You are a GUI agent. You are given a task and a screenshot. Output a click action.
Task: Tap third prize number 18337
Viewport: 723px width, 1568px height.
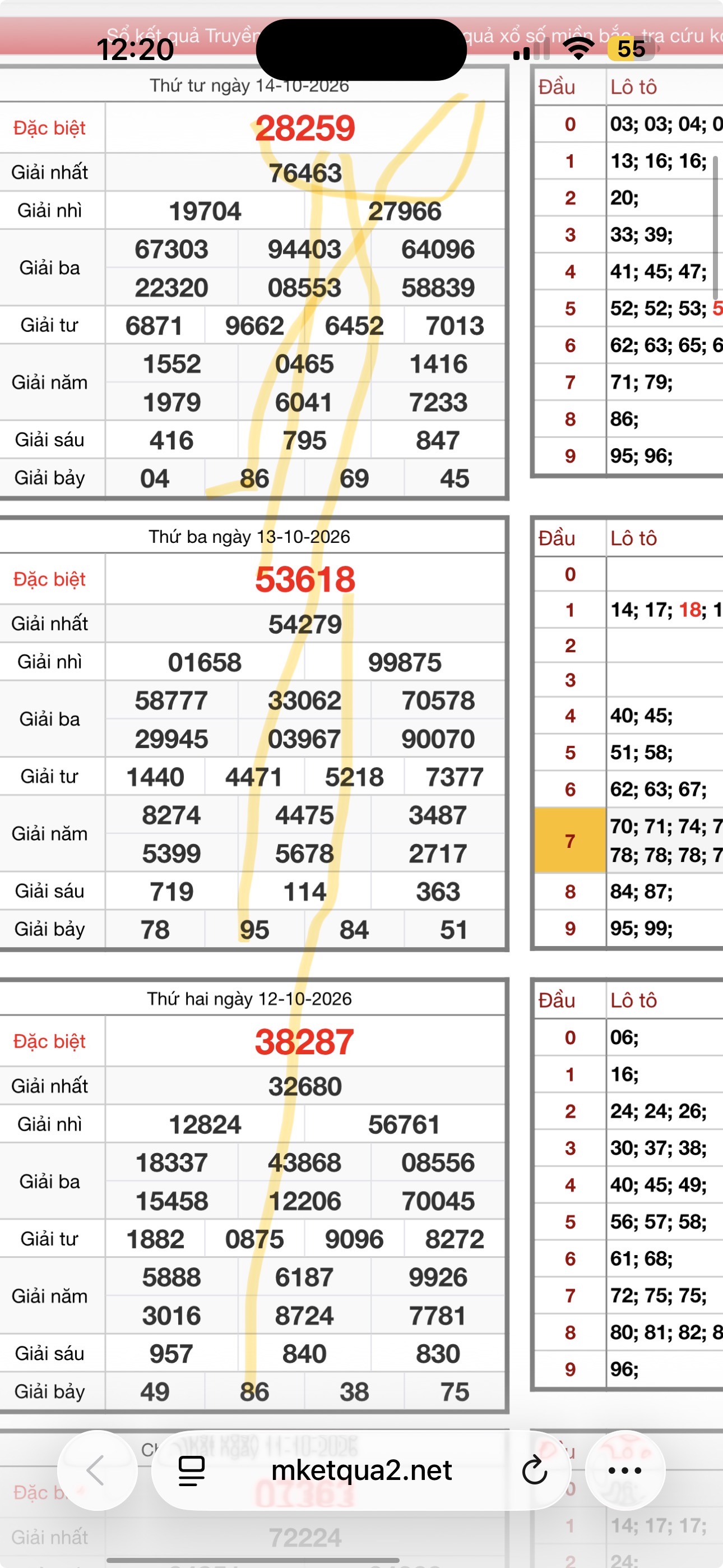coord(172,1163)
